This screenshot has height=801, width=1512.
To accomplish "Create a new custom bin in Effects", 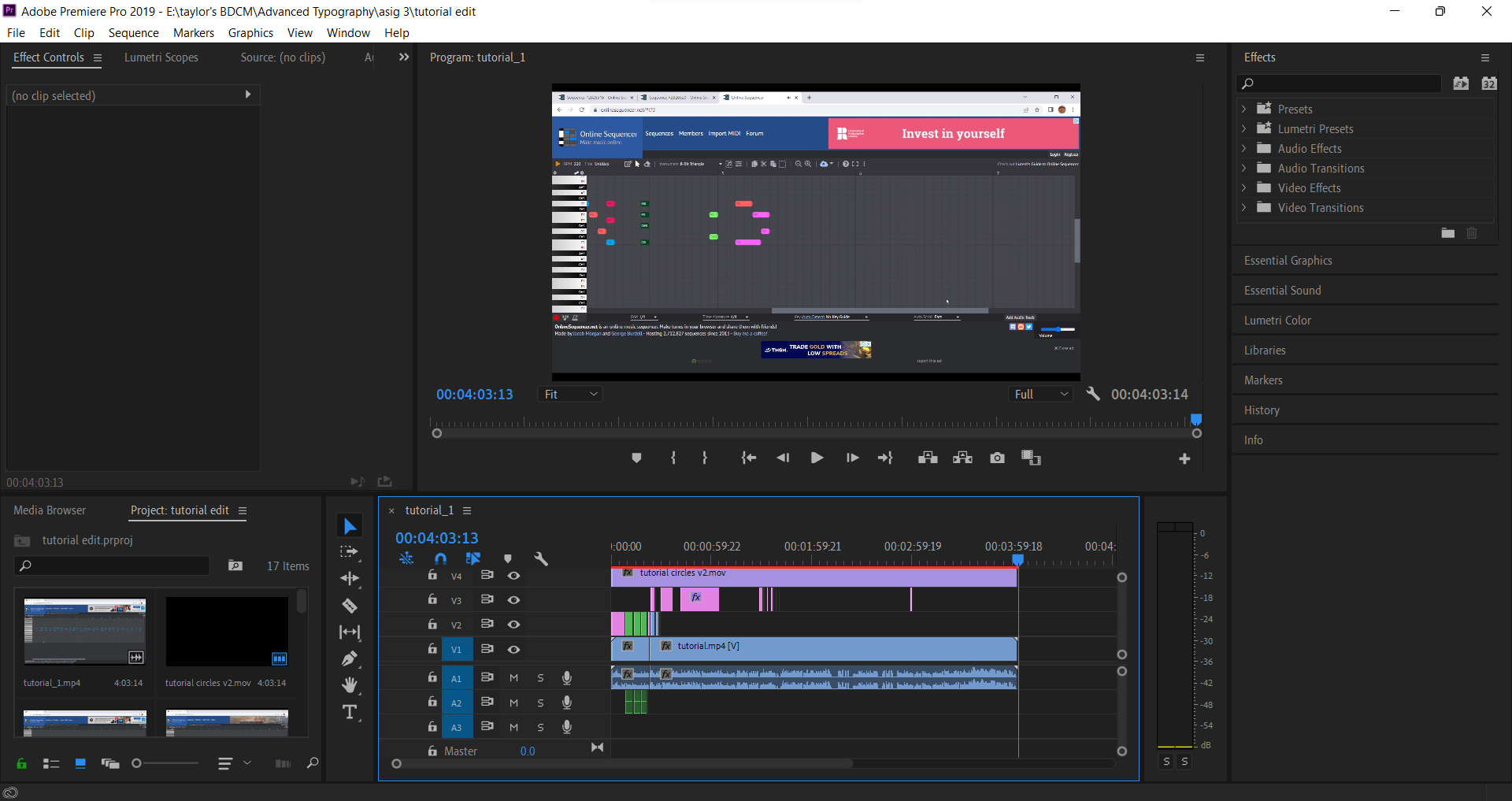I will coord(1447,233).
